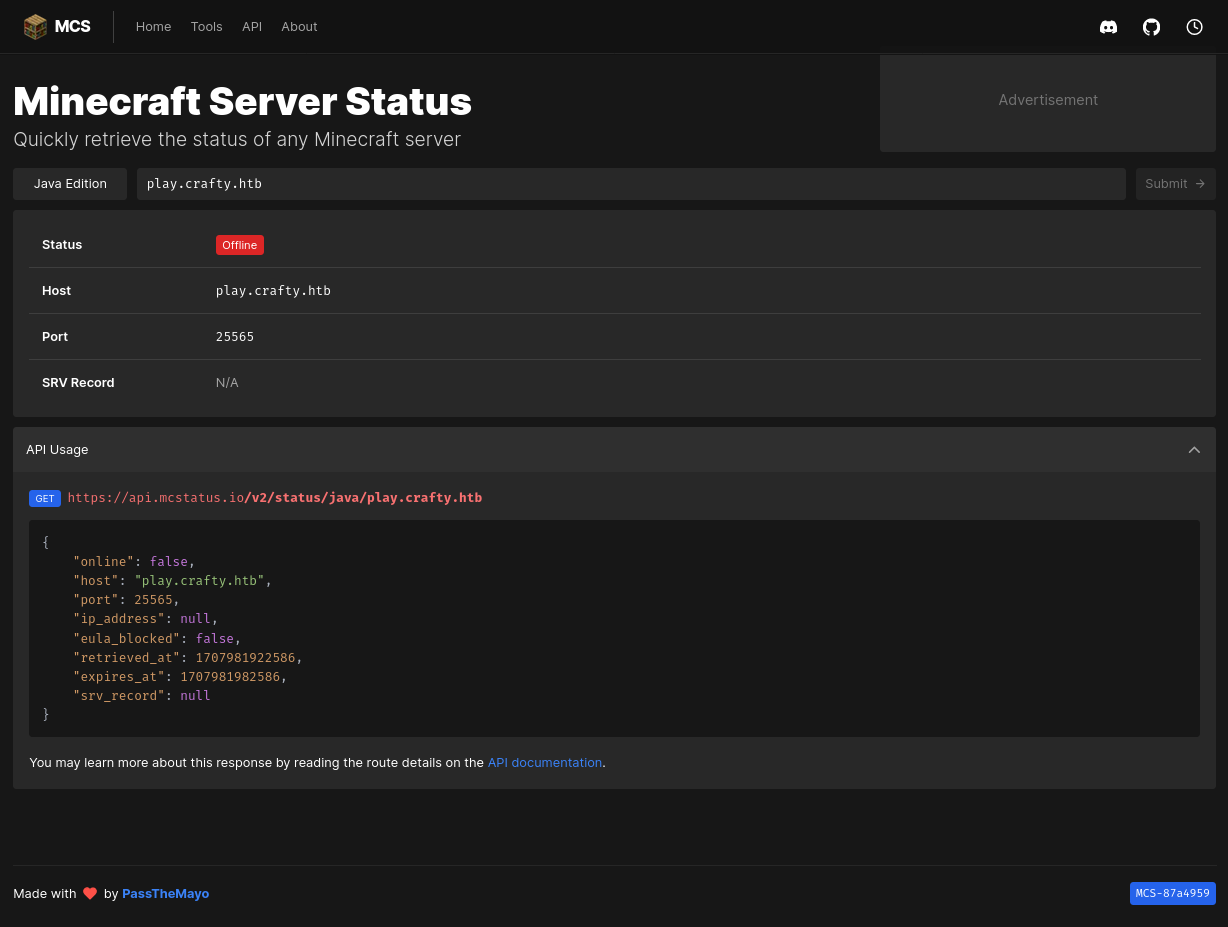Open the Discord icon link
The width and height of the screenshot is (1228, 927).
pyautogui.click(x=1108, y=27)
